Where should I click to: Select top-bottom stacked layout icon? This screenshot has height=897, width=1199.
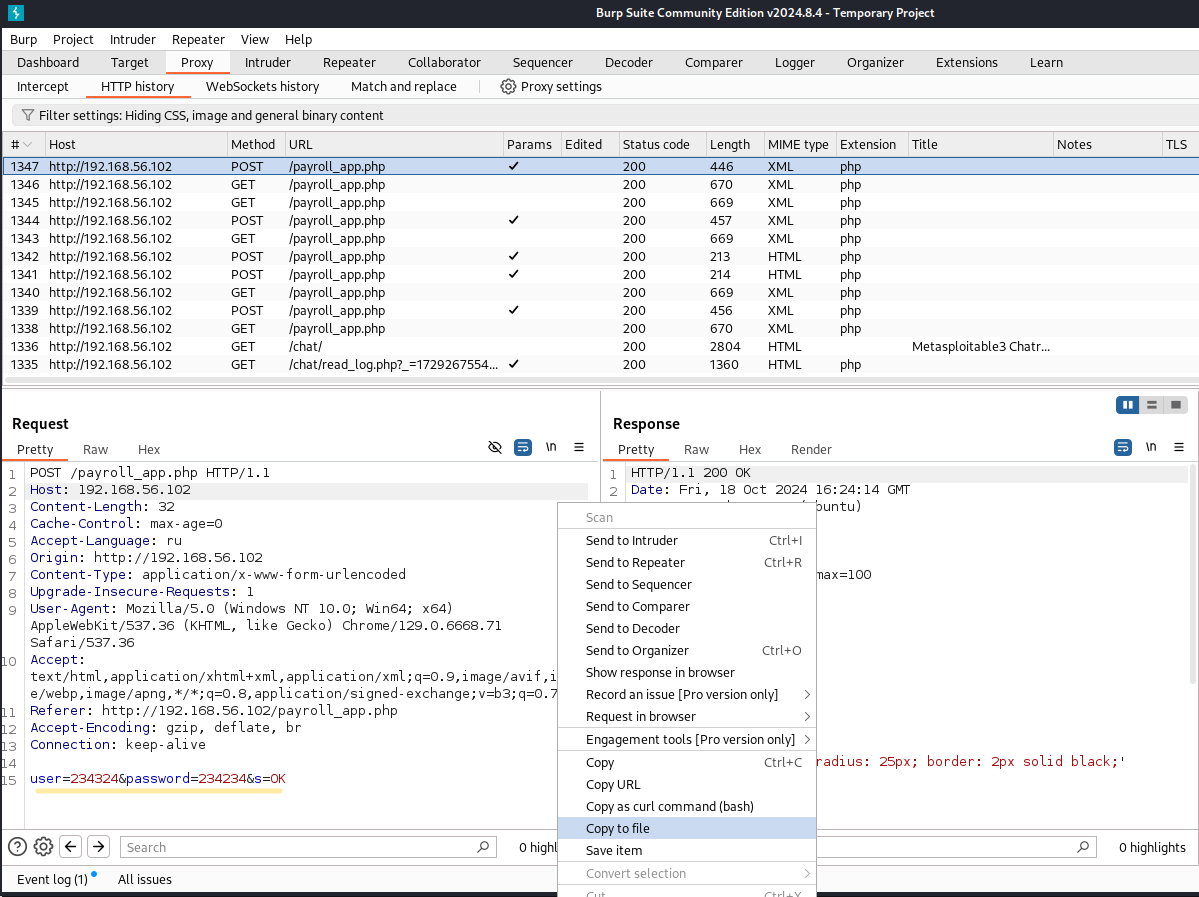[x=1152, y=405]
